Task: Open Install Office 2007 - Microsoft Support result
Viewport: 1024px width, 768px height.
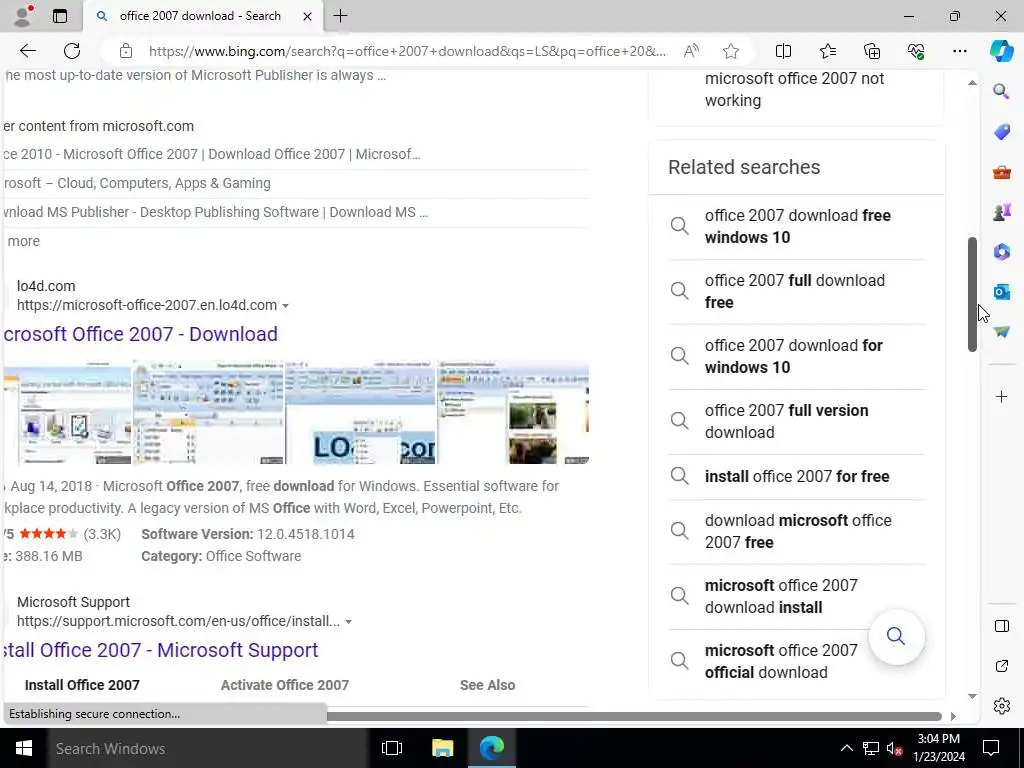Action: point(160,650)
